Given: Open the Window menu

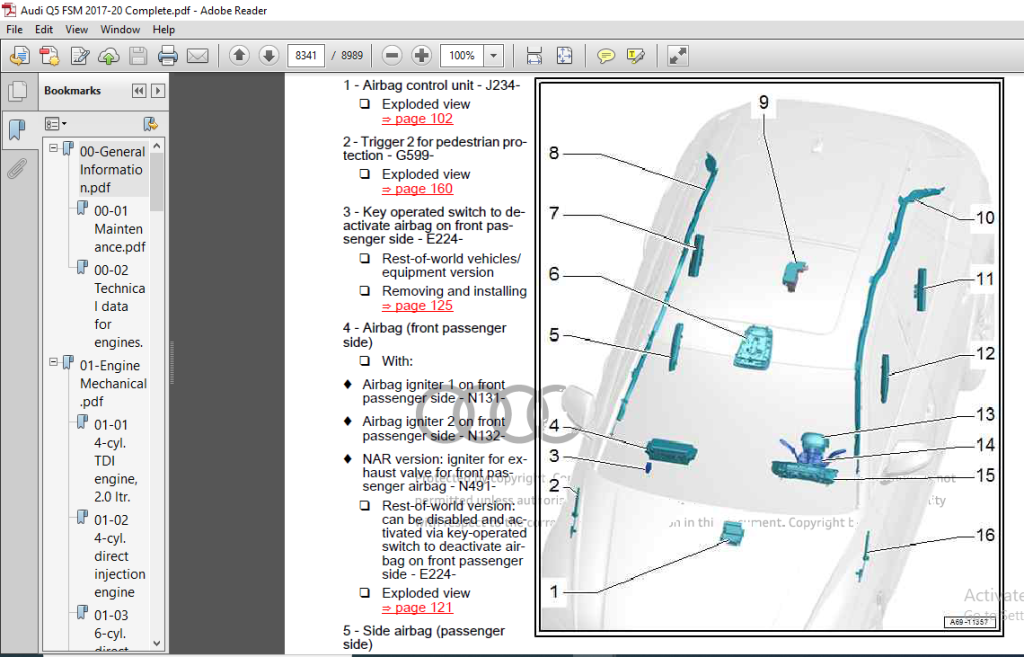Looking at the screenshot, I should click(x=120, y=29).
